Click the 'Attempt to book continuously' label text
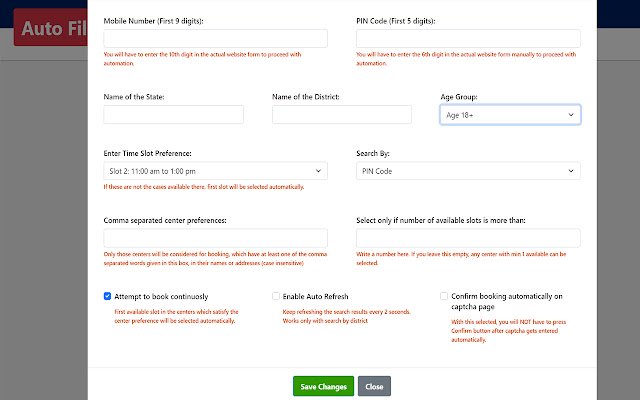 click(x=161, y=296)
